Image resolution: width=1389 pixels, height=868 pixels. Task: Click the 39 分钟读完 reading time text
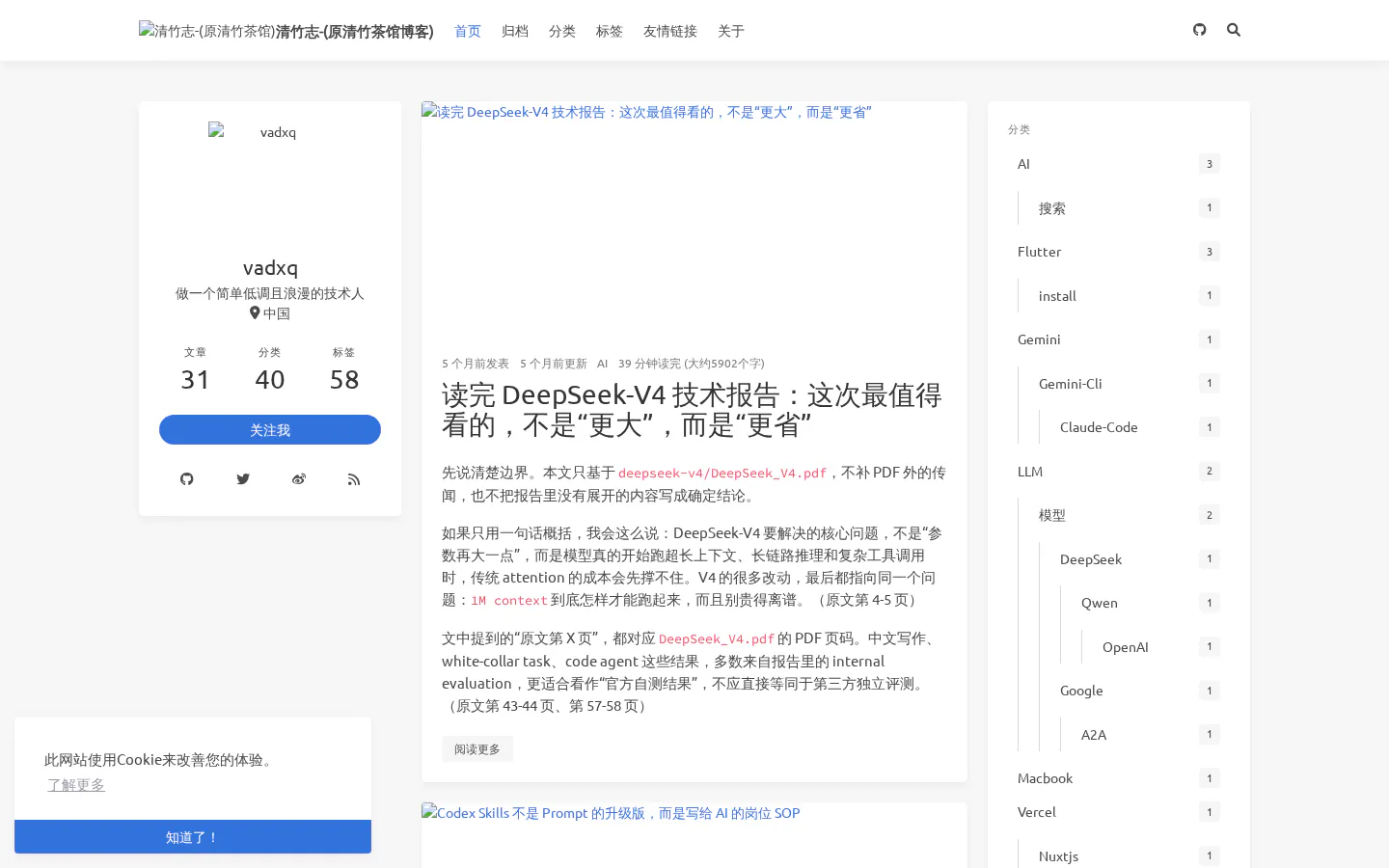(x=691, y=364)
